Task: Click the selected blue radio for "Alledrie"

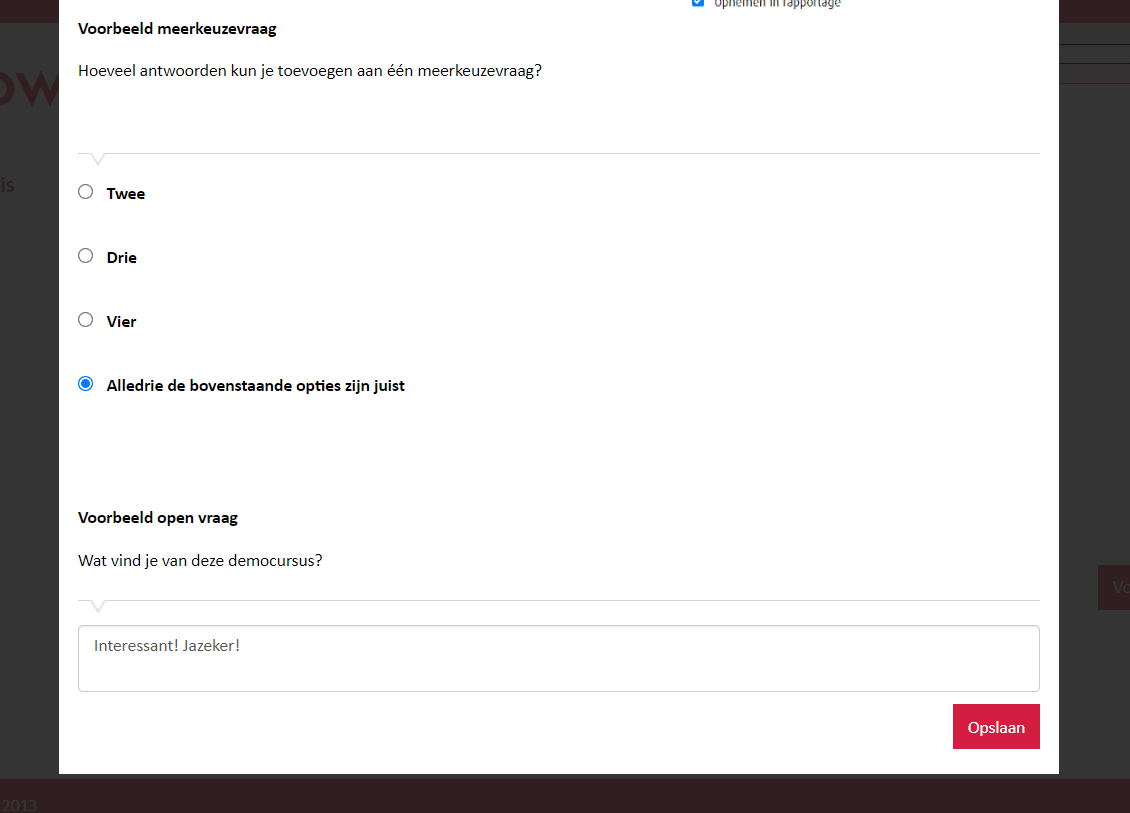Action: [86, 384]
